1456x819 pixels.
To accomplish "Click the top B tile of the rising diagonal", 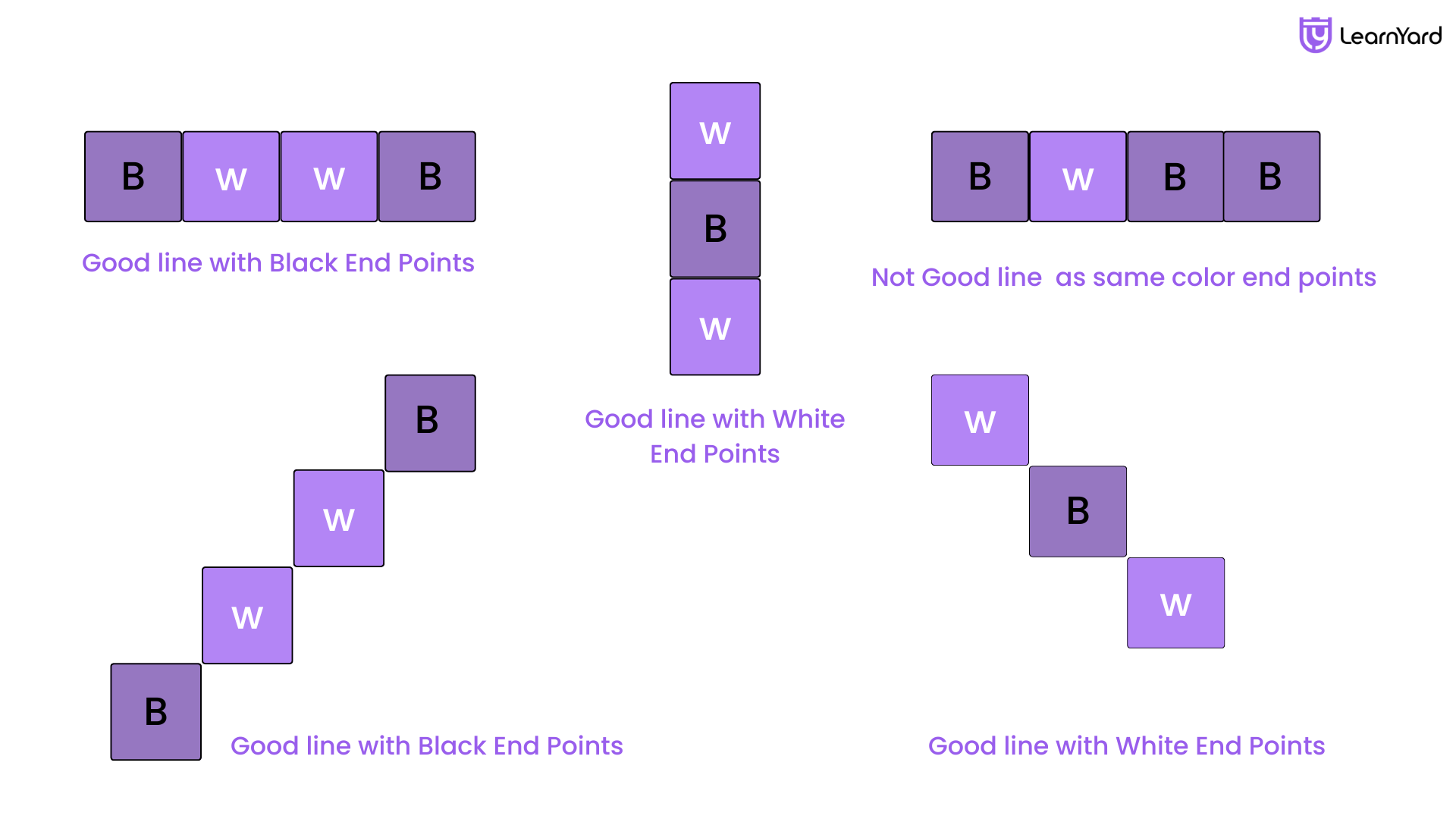I will [x=430, y=423].
